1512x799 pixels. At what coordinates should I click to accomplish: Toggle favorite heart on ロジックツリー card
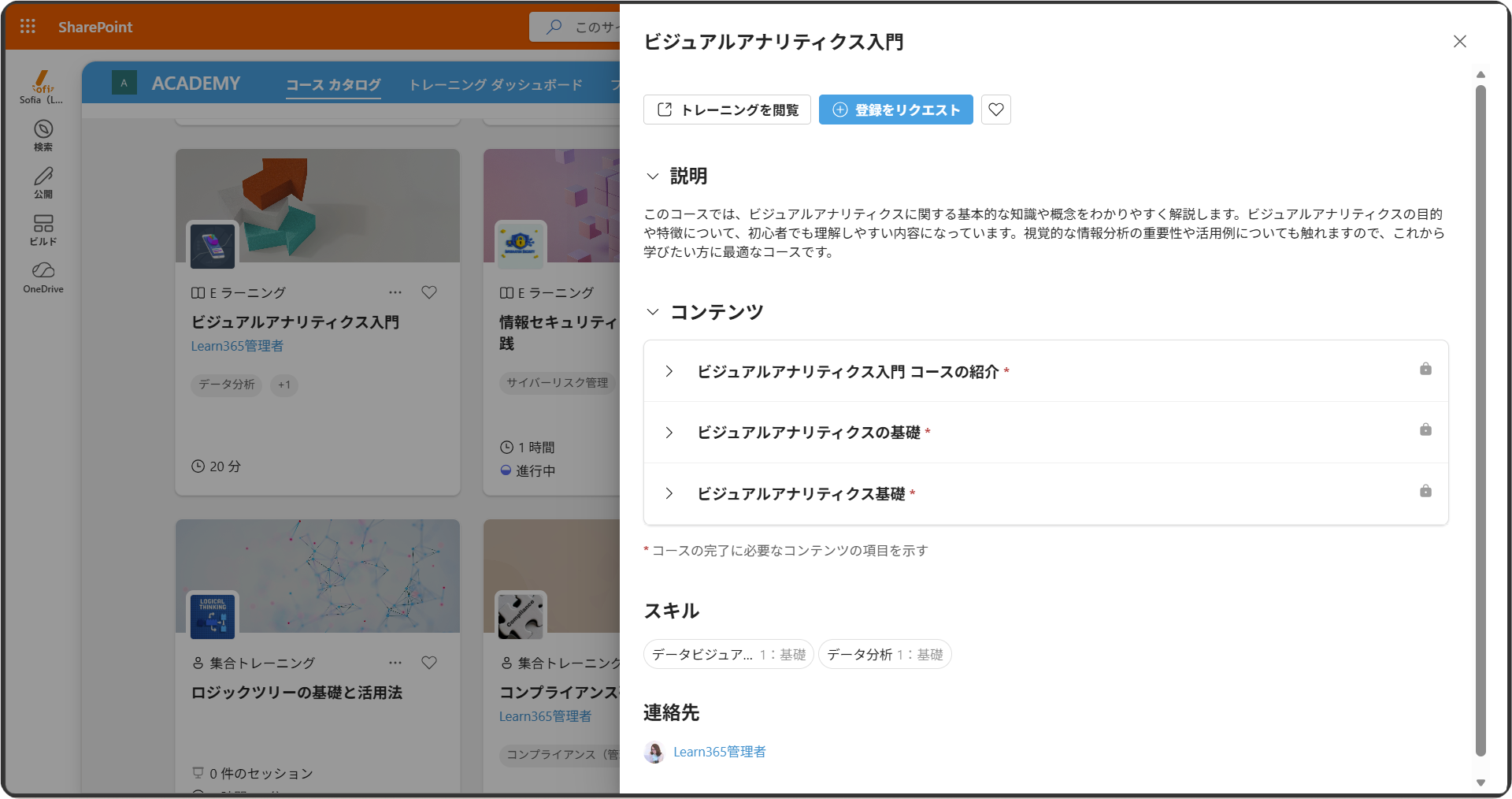click(x=429, y=663)
